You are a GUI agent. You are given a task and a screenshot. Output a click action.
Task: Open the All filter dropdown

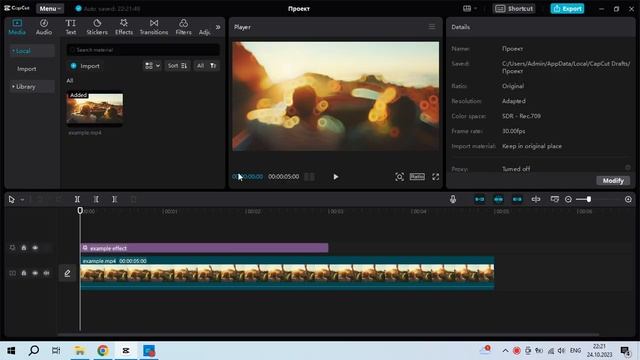point(206,66)
